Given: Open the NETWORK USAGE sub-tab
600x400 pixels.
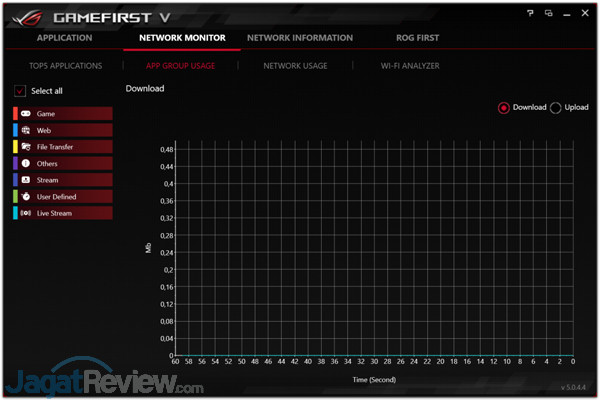Looking at the screenshot, I should click(295, 66).
